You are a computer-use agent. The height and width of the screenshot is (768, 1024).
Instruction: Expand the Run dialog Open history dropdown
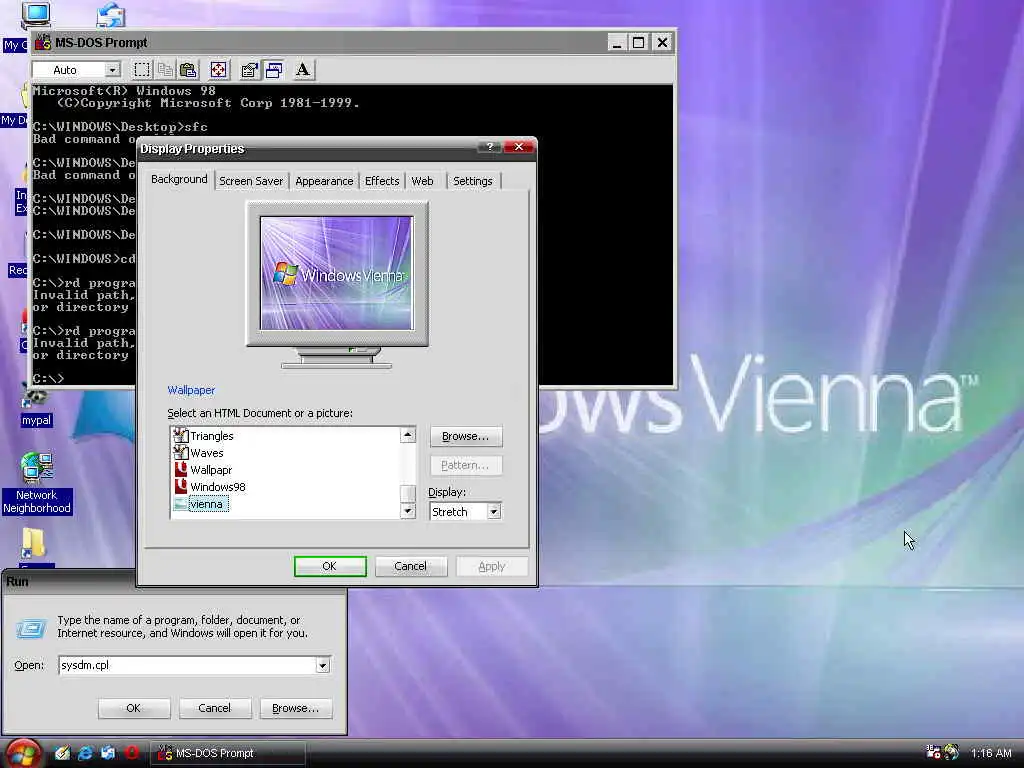[x=323, y=665]
